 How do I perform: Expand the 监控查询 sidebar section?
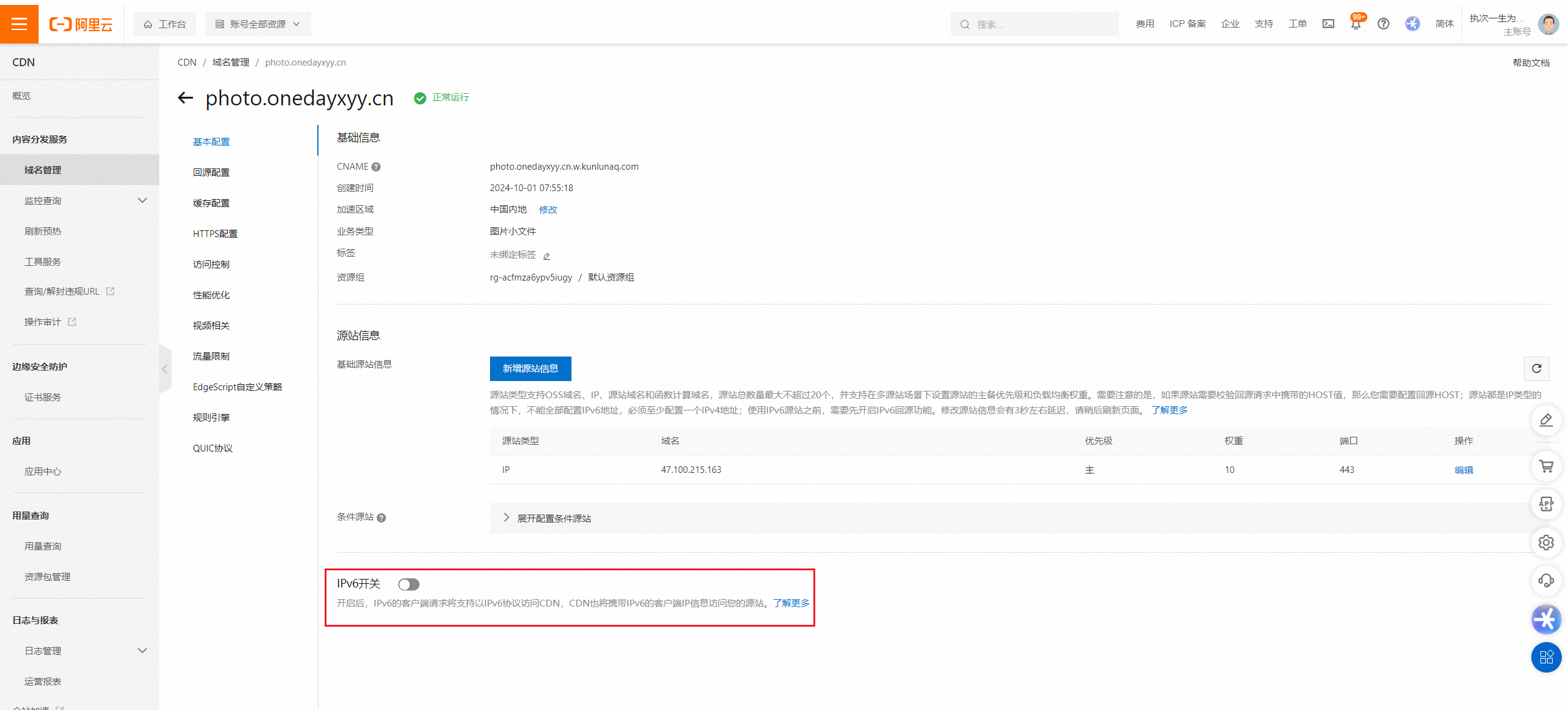[x=142, y=200]
